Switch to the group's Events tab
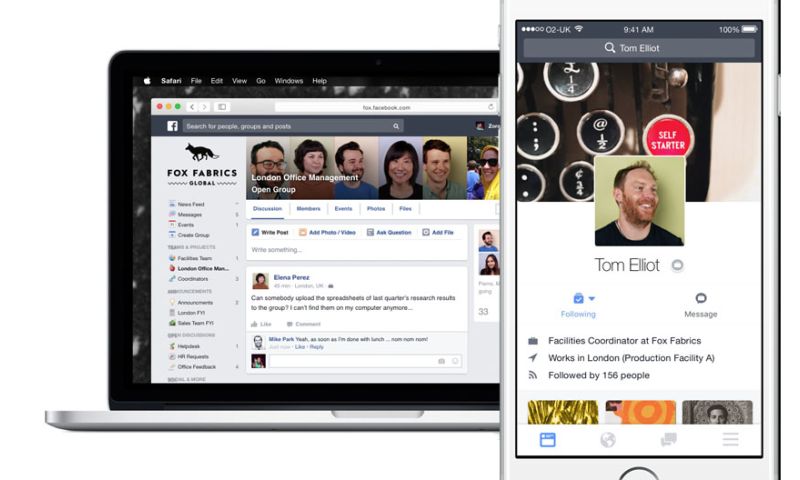 point(343,209)
